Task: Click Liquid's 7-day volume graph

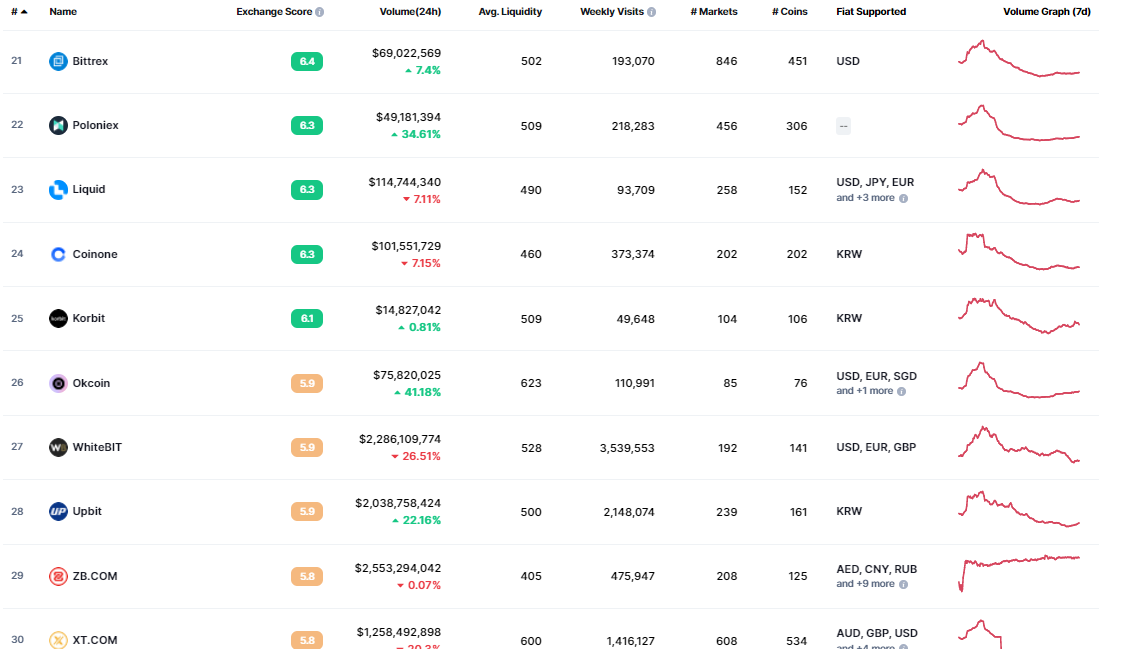Action: click(x=1019, y=187)
